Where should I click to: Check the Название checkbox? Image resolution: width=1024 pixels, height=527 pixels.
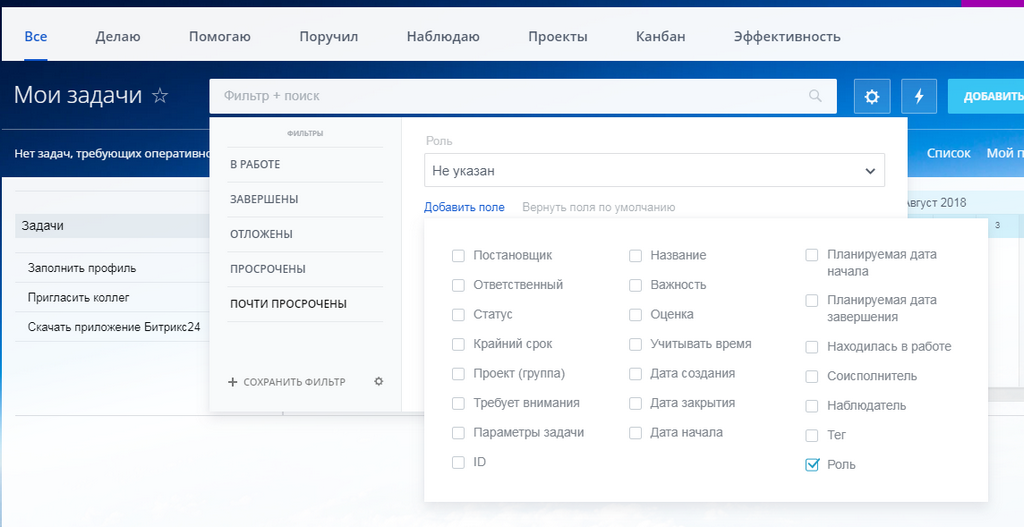click(635, 255)
